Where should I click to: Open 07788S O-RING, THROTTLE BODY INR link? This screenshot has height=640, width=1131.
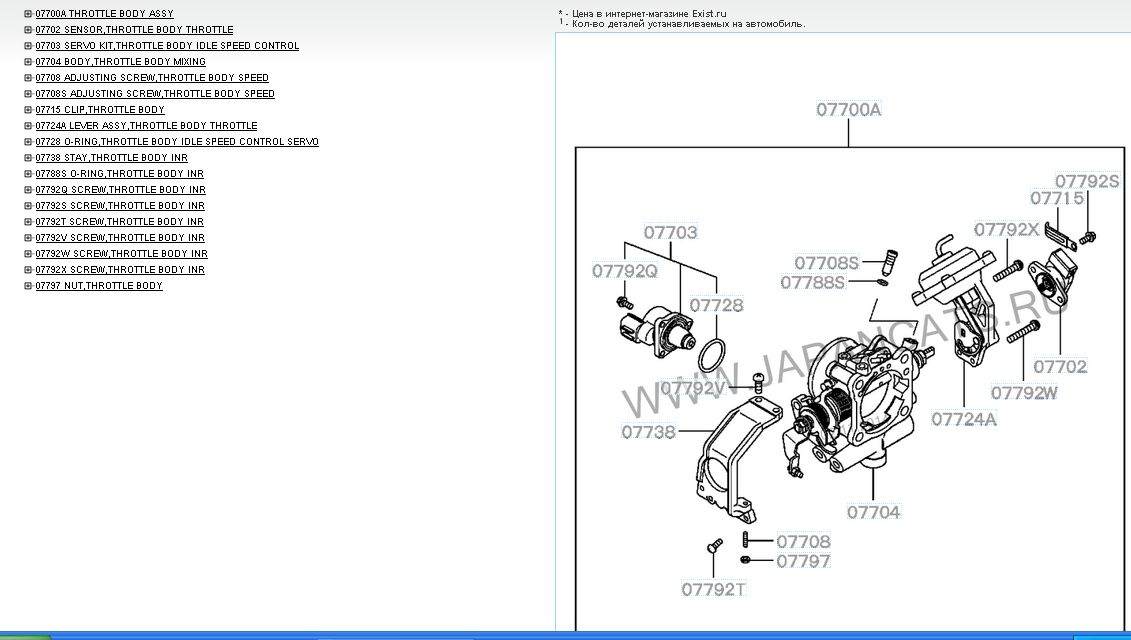click(x=119, y=174)
